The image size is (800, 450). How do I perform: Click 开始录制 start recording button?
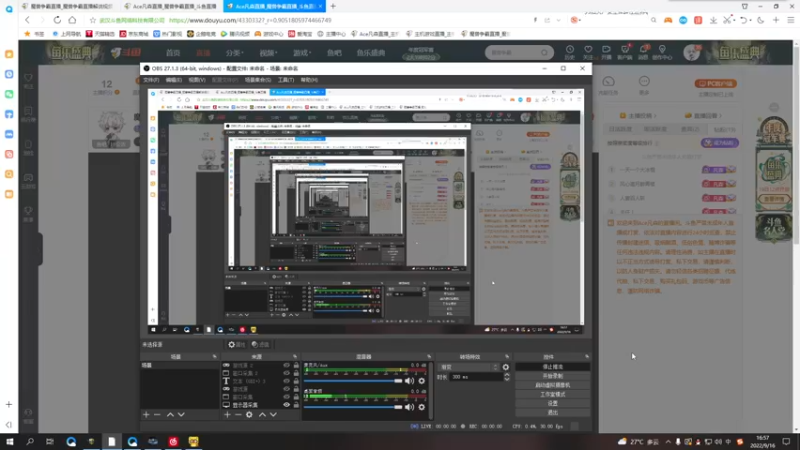553,376
